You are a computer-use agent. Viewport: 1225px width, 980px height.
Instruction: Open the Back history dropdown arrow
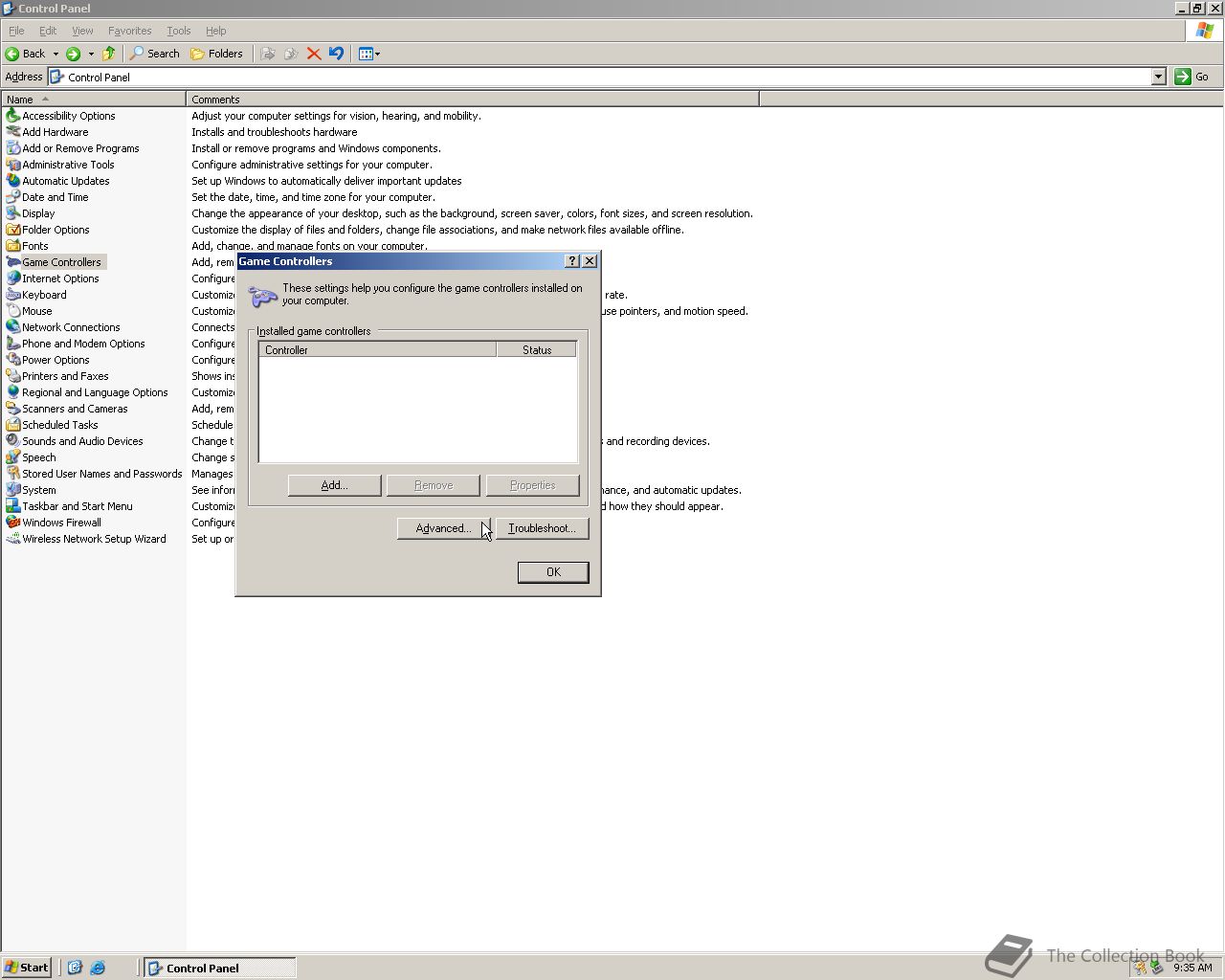56,54
